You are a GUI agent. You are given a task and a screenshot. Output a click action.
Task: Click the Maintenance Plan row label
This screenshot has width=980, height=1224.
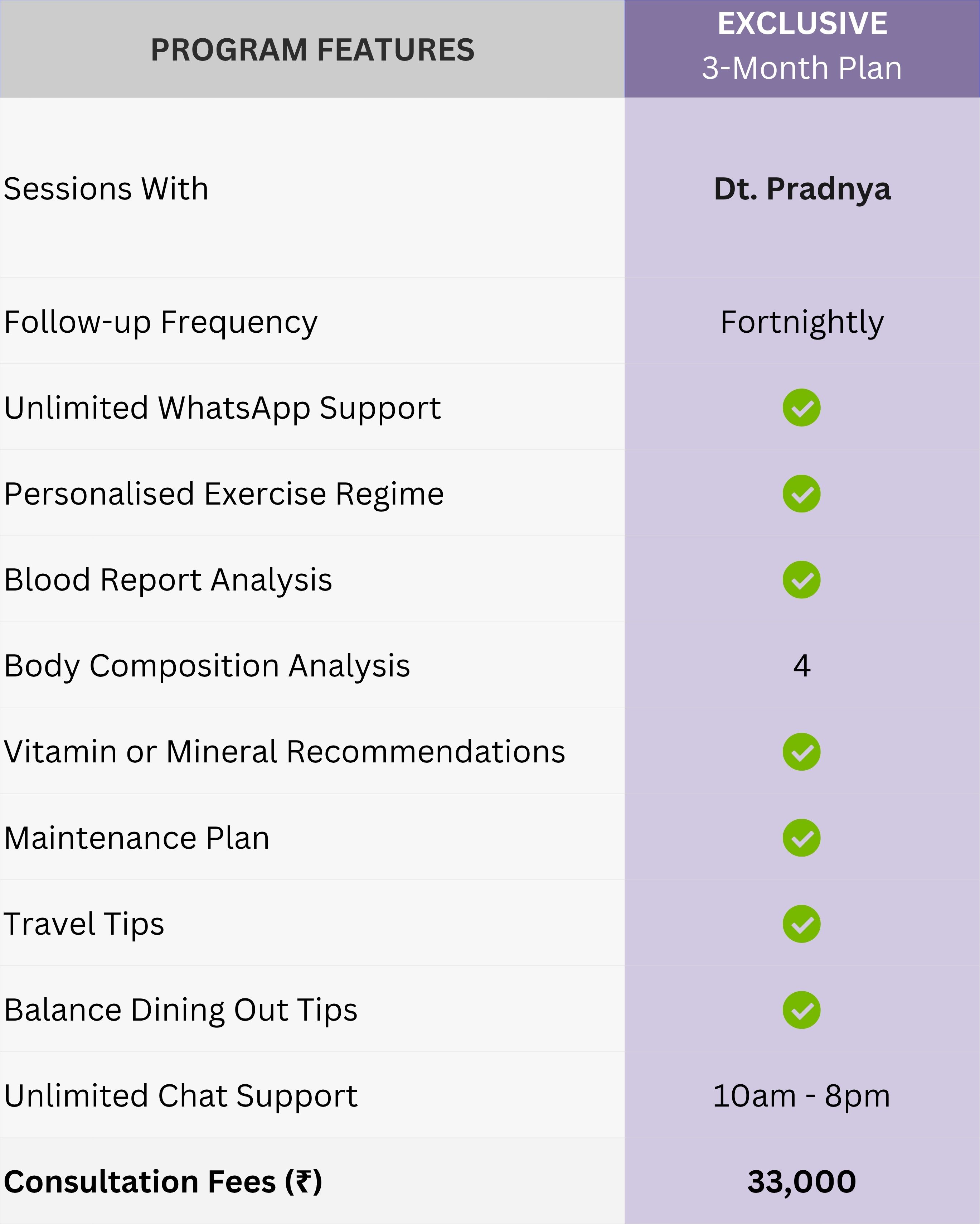tap(136, 838)
